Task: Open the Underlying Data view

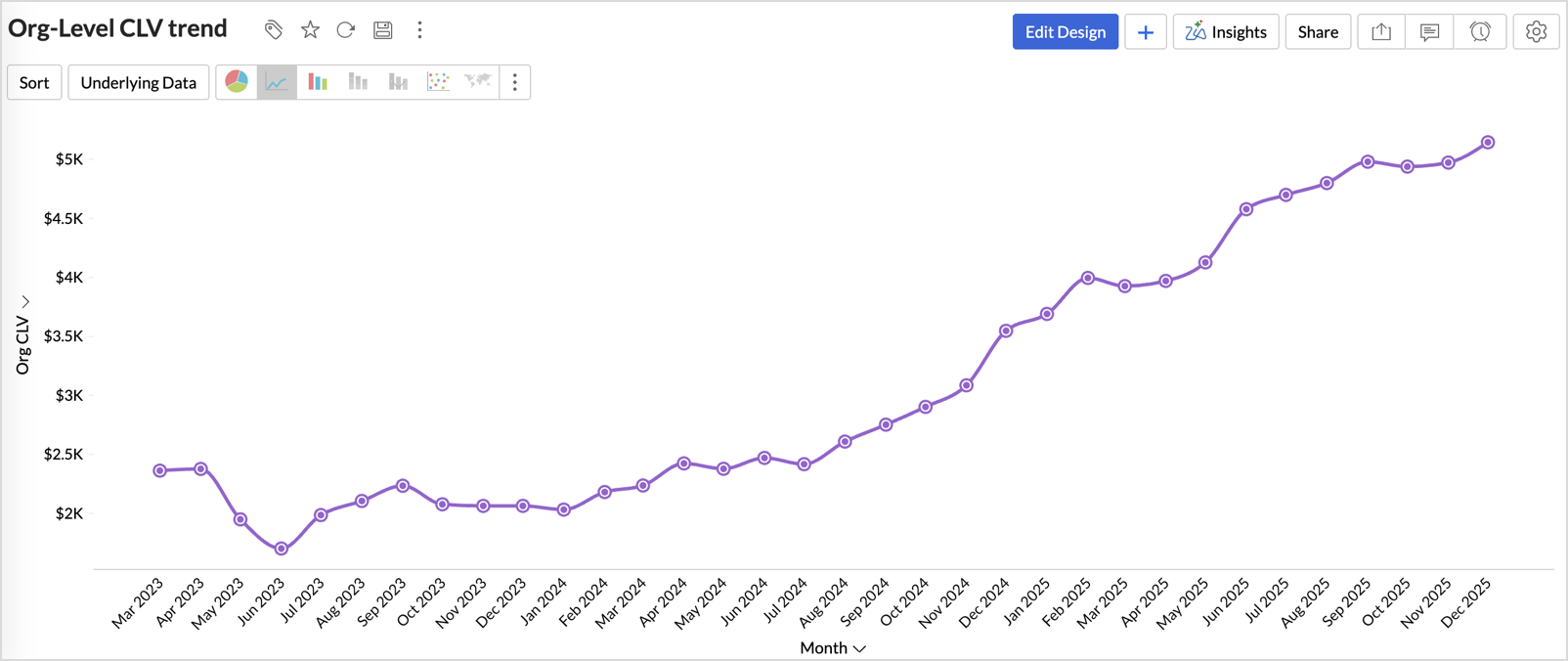Action: pyautogui.click(x=139, y=82)
